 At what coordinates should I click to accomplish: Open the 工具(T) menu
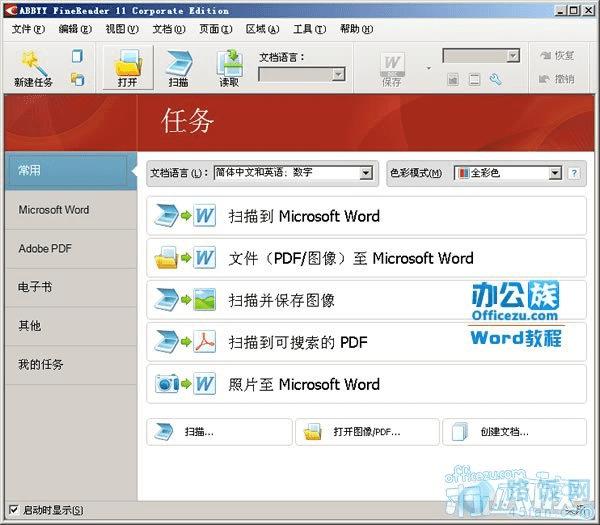click(x=310, y=29)
